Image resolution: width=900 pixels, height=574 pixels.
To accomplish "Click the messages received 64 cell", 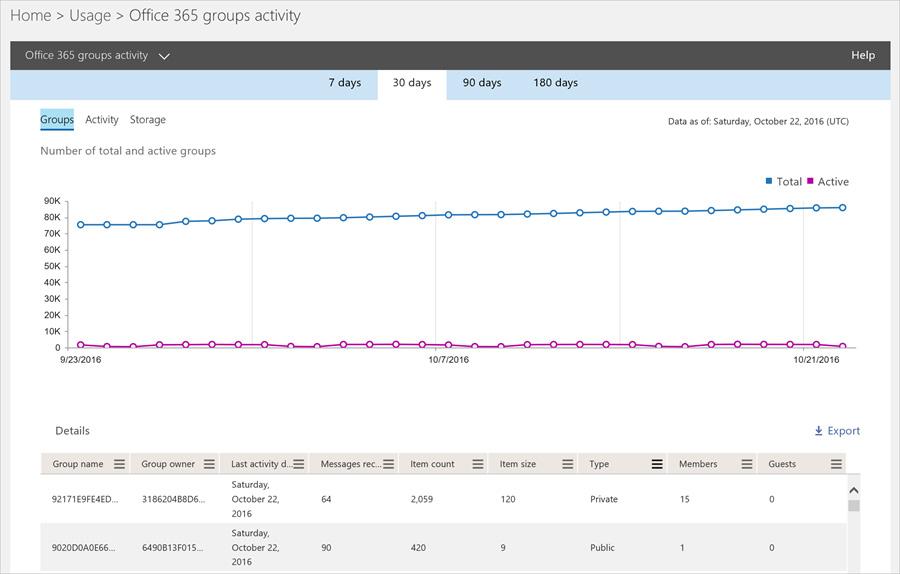I will click(x=326, y=499).
